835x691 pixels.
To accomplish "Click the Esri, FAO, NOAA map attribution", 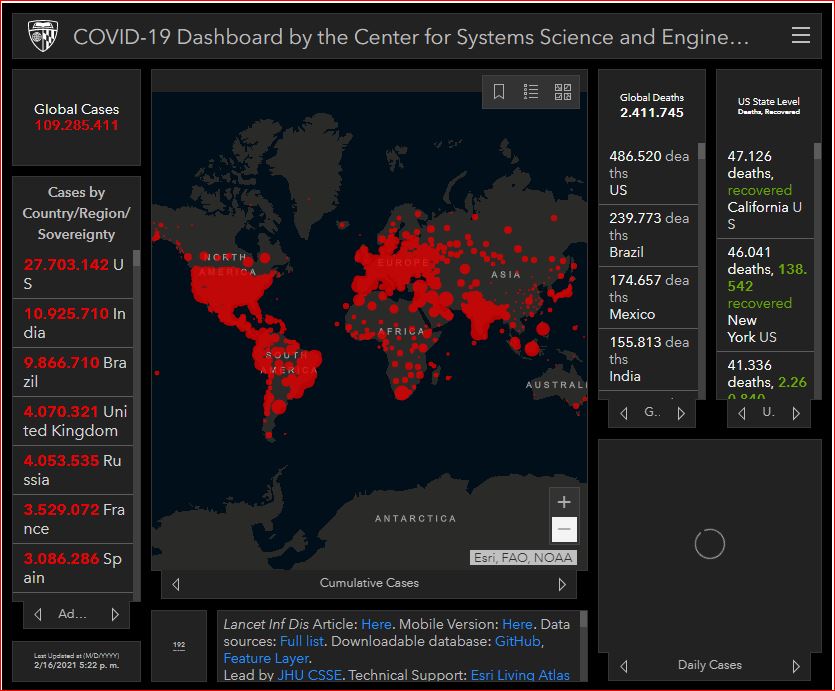I will (523, 558).
